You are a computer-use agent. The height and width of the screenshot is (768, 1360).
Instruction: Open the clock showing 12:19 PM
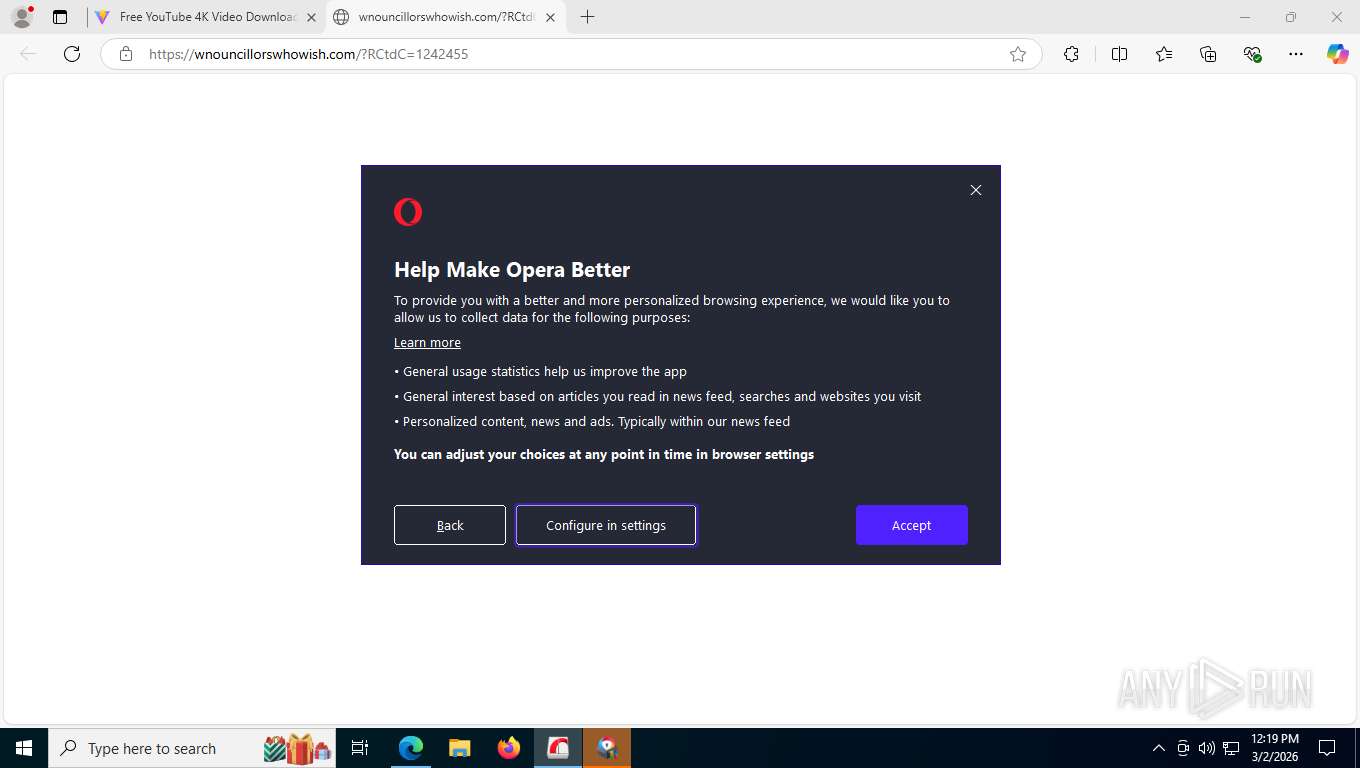[x=1275, y=748]
